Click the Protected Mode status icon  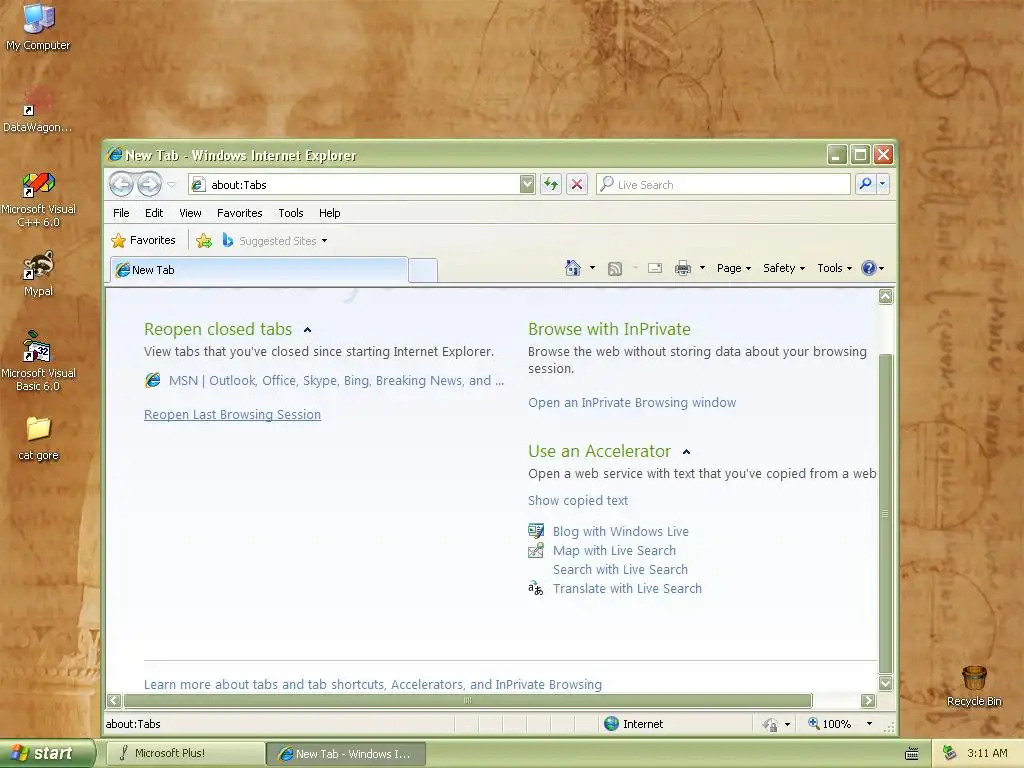[771, 724]
